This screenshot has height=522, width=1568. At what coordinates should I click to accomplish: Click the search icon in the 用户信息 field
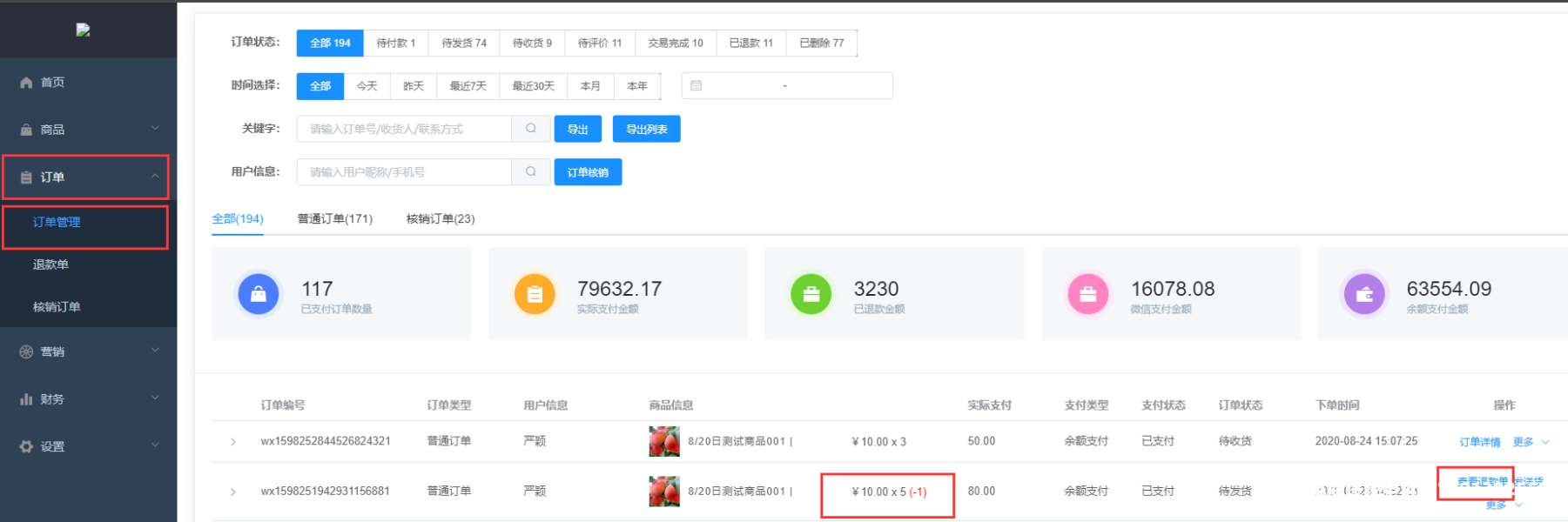click(531, 172)
